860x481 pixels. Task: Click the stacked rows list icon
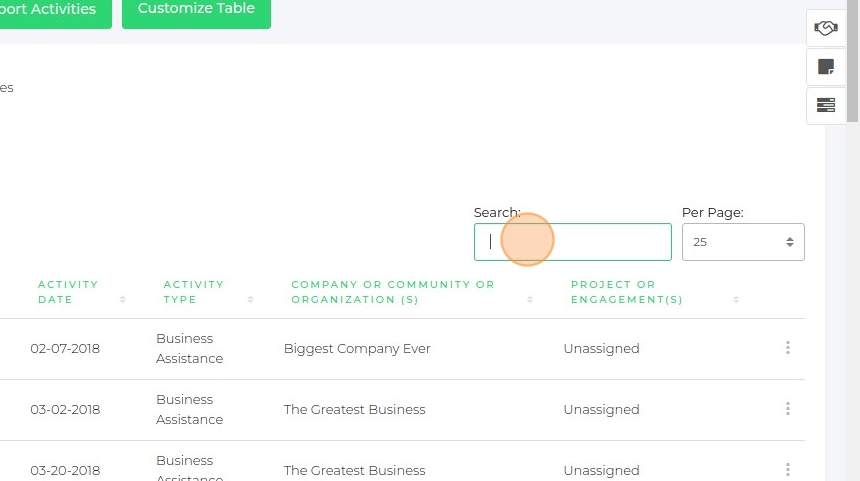click(826, 105)
